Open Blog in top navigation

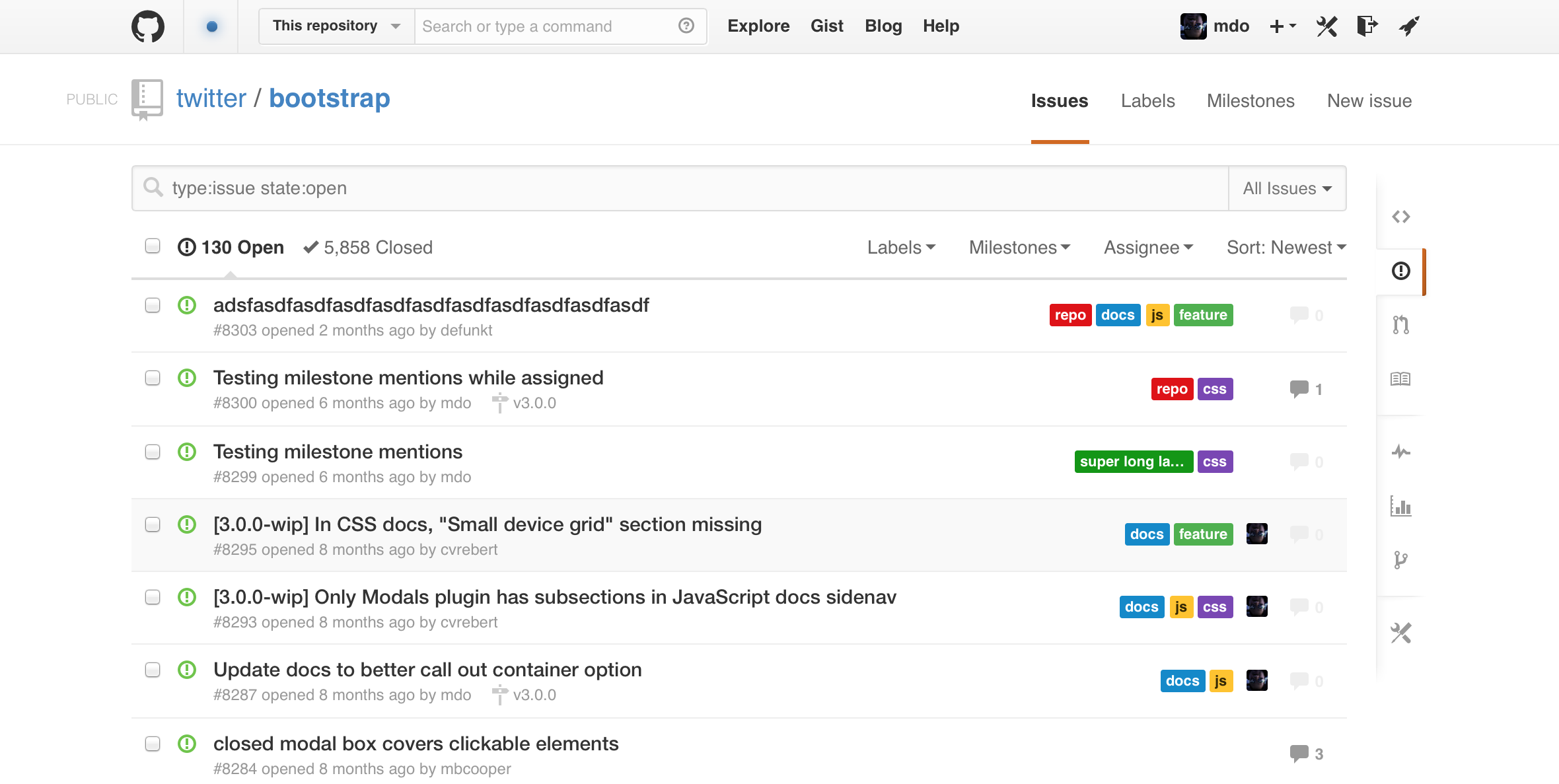883,26
